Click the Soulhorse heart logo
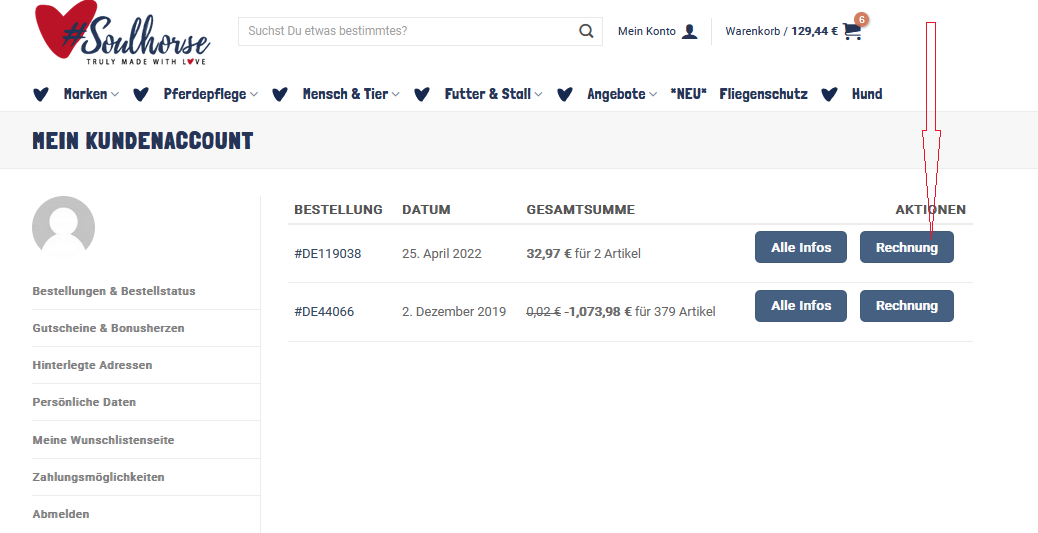Image resolution: width=1038 pixels, height=533 pixels. click(122, 33)
